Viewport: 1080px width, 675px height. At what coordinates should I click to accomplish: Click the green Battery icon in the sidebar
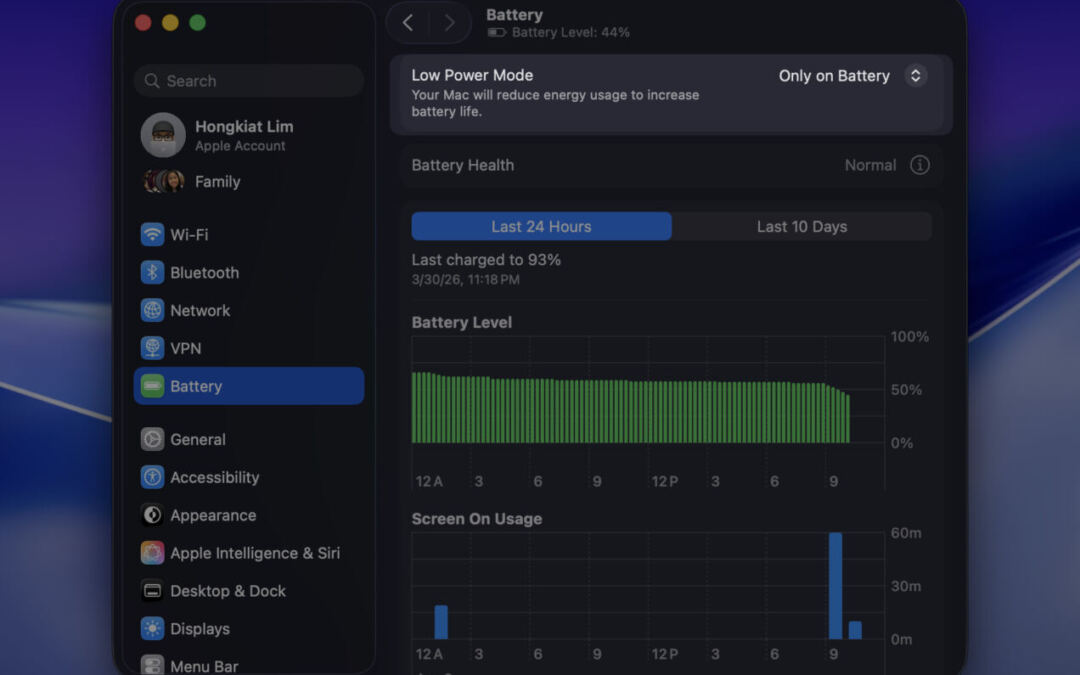pos(152,386)
